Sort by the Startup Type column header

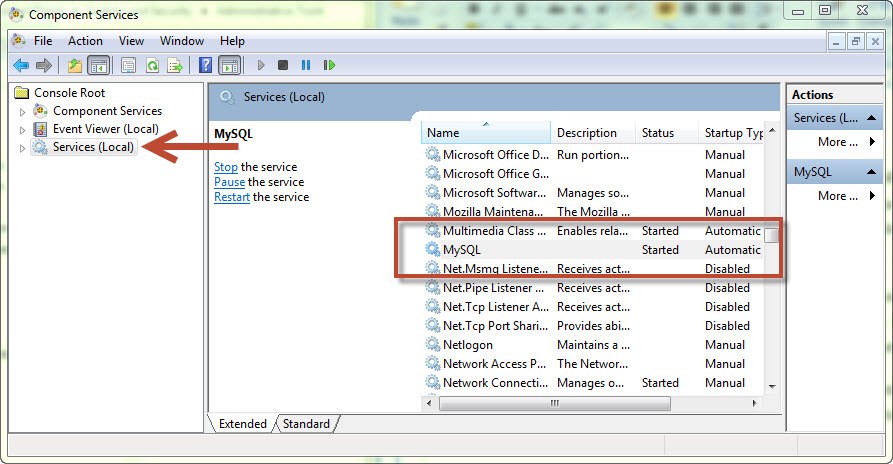point(731,133)
